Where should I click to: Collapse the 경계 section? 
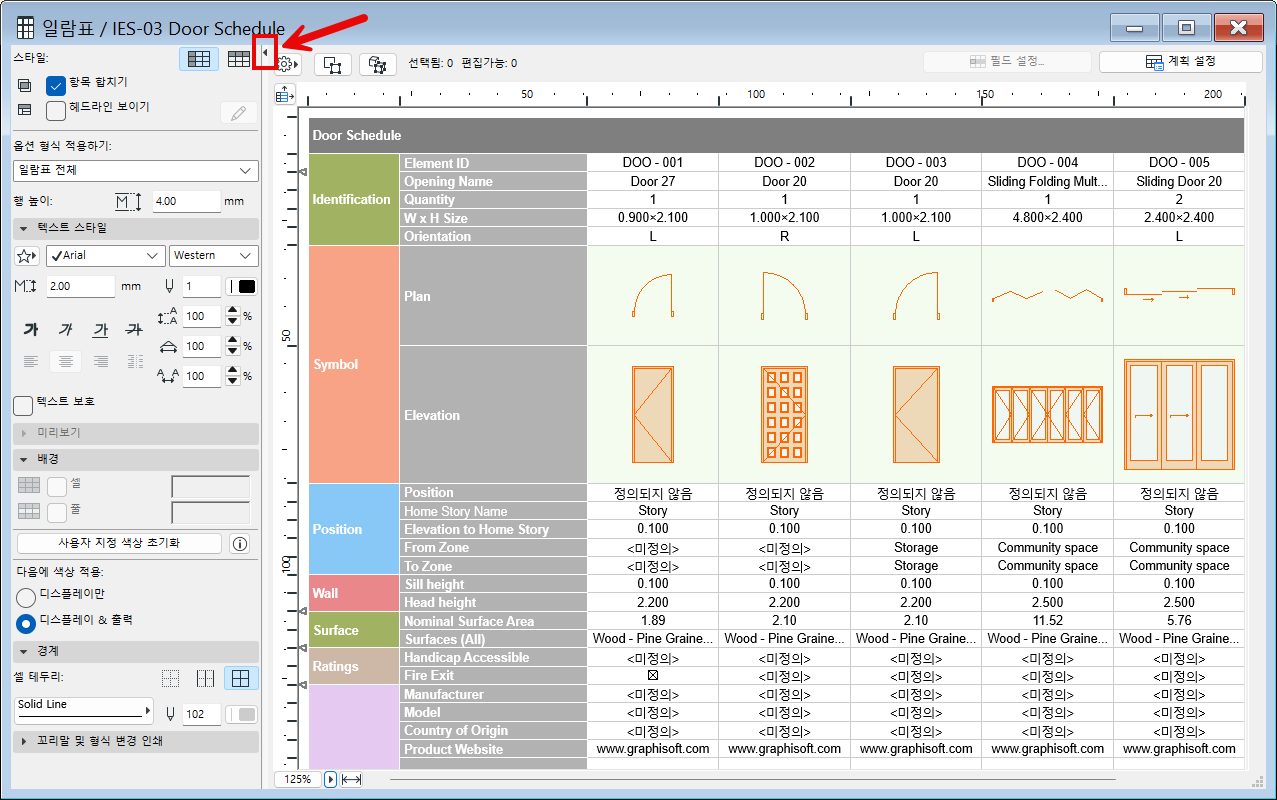[136, 651]
